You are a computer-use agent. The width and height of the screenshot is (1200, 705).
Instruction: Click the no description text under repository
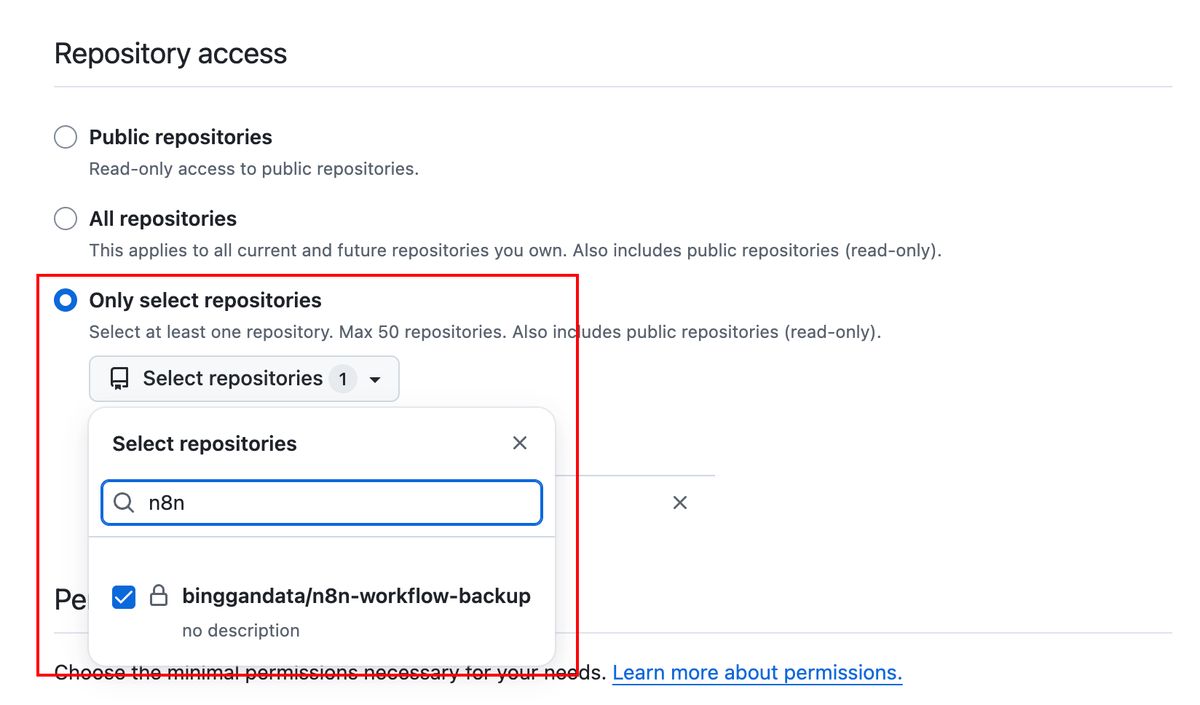241,631
